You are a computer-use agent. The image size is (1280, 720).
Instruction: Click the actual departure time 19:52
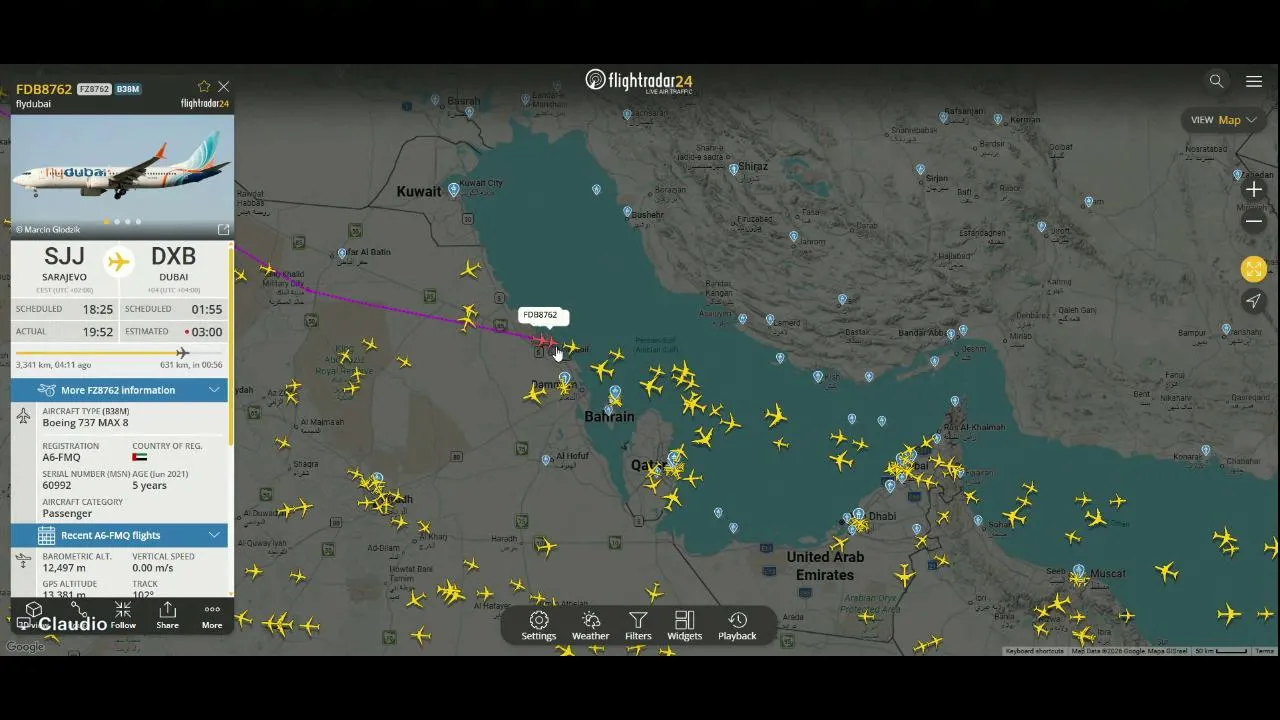point(97,332)
